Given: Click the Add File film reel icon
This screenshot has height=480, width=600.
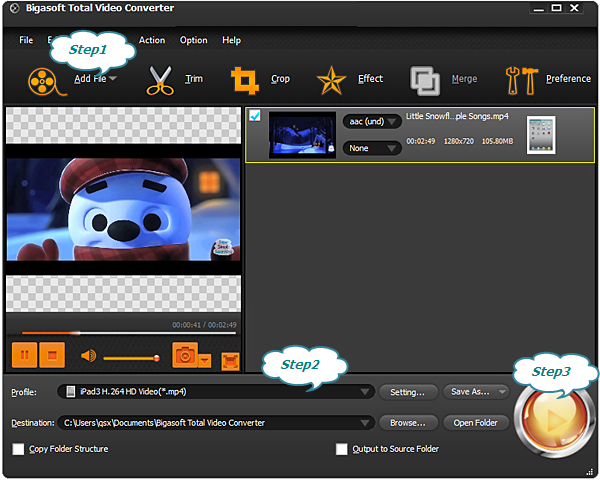Looking at the screenshot, I should 46,82.
